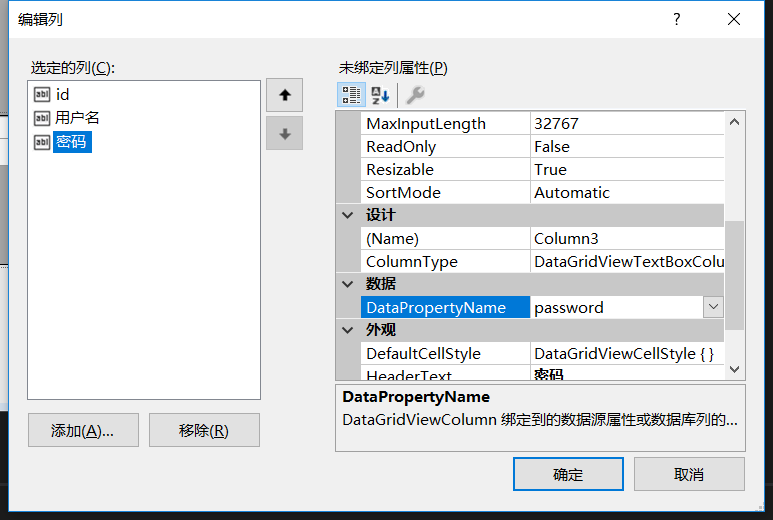Select id in column list
The image size is (773, 520).
[x=62, y=94]
